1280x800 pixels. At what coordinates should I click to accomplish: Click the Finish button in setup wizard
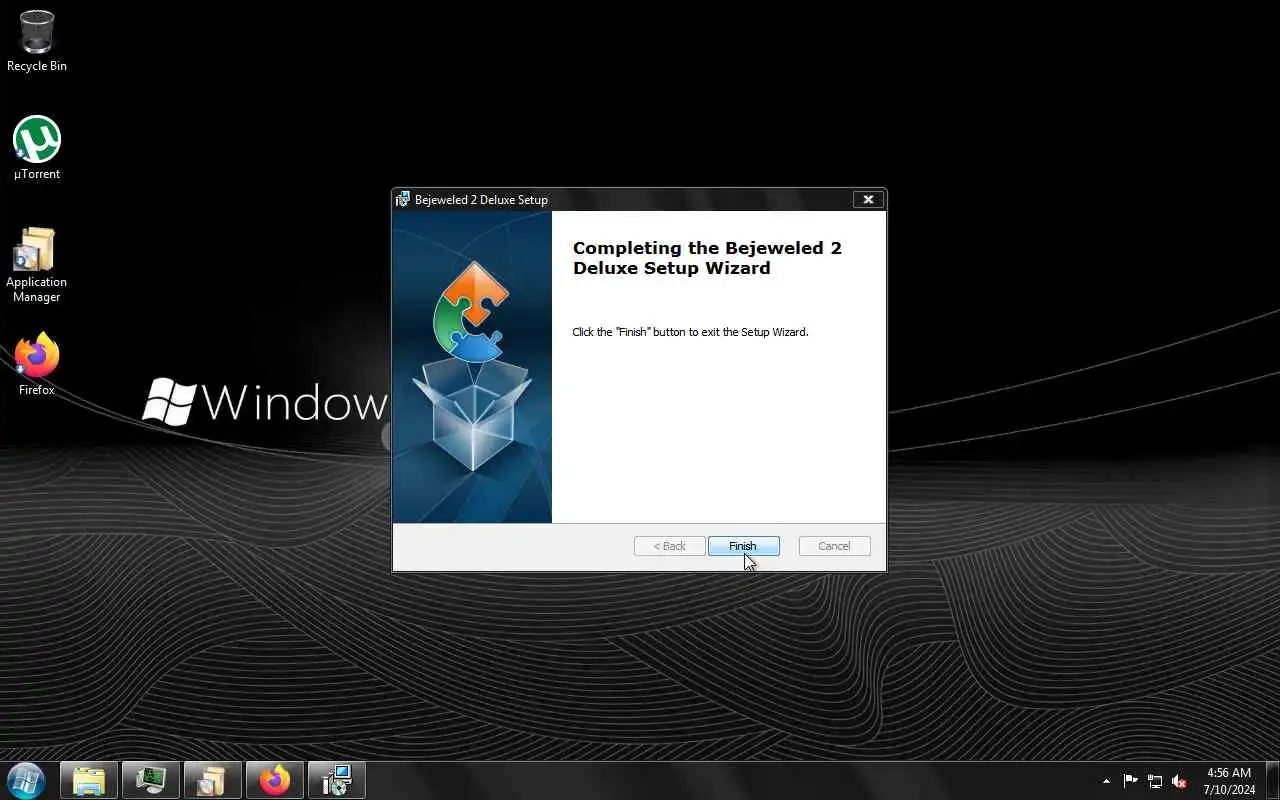[743, 546]
